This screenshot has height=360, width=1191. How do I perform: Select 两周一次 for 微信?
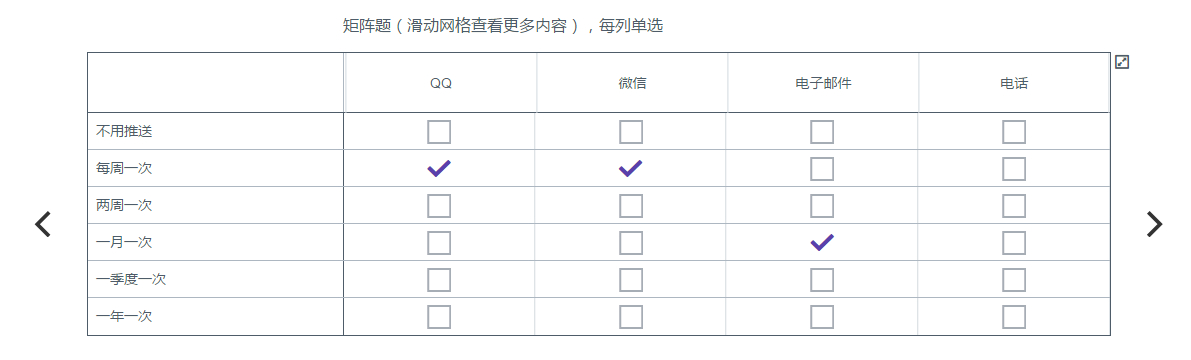(x=630, y=206)
